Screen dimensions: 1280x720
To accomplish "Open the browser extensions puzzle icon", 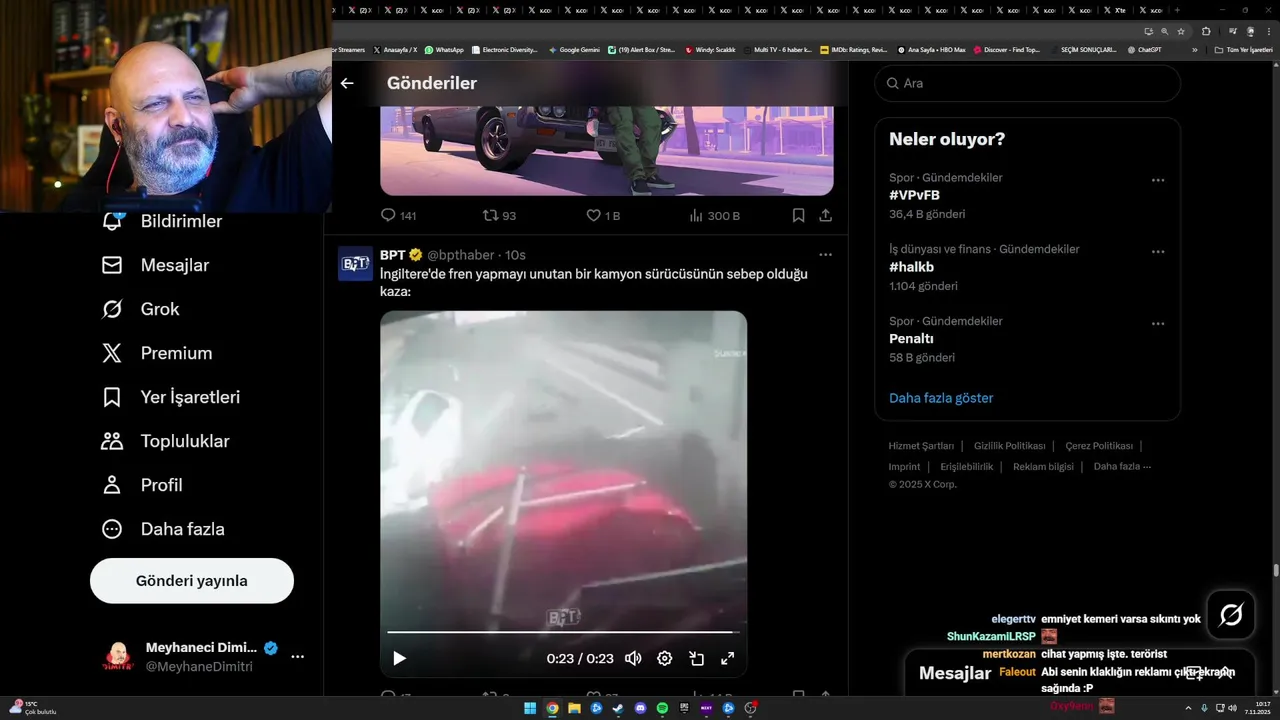I will click(1206, 31).
